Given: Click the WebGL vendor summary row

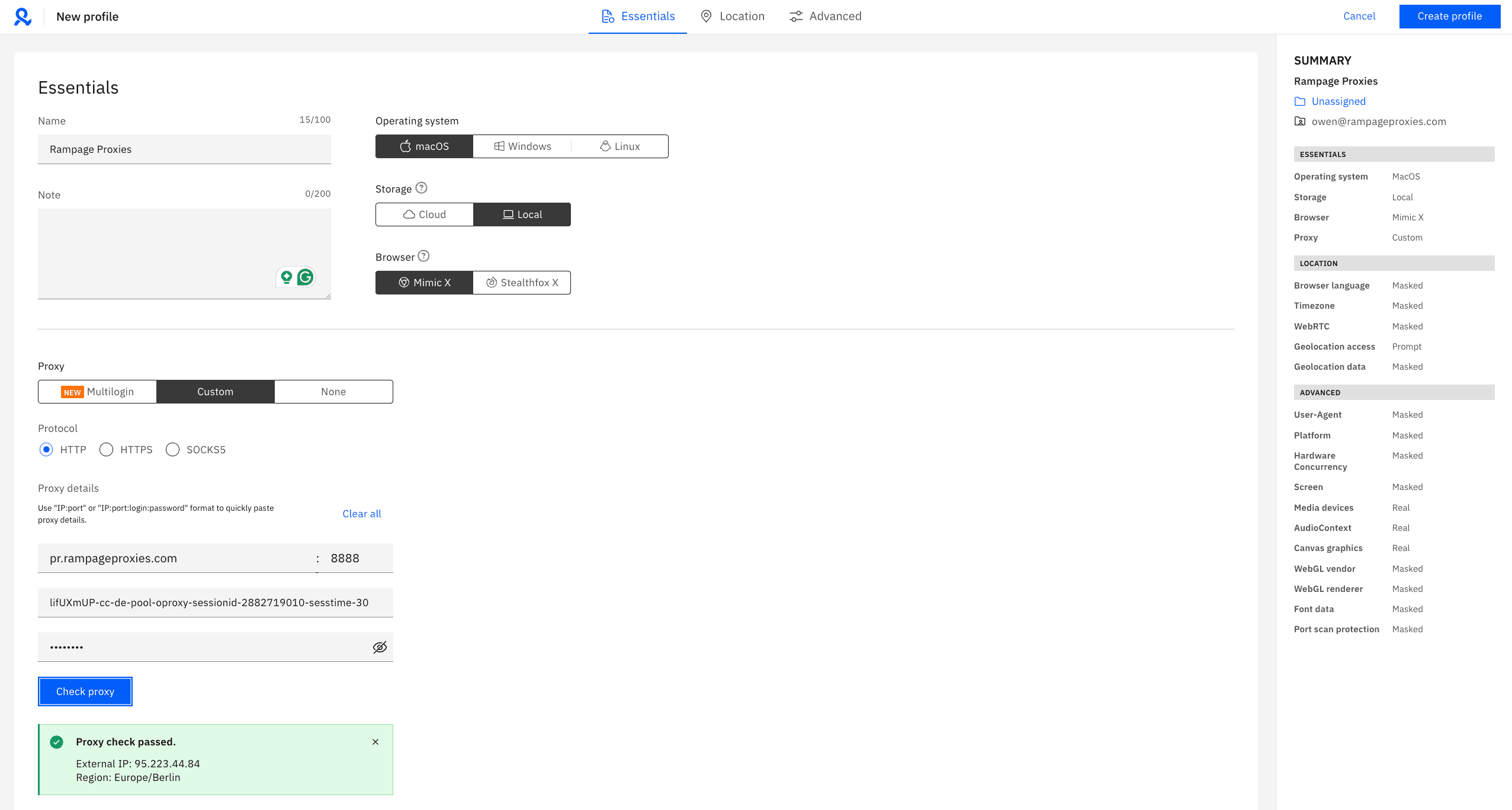Looking at the screenshot, I should 1394,569.
